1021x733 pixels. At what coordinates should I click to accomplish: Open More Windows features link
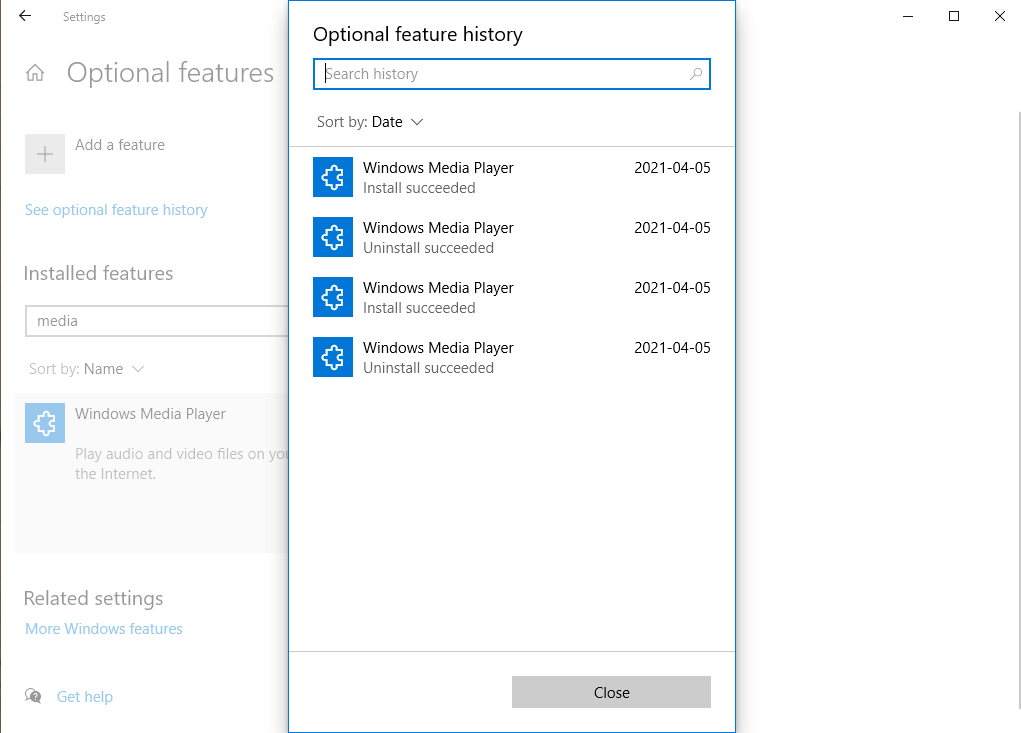[104, 629]
